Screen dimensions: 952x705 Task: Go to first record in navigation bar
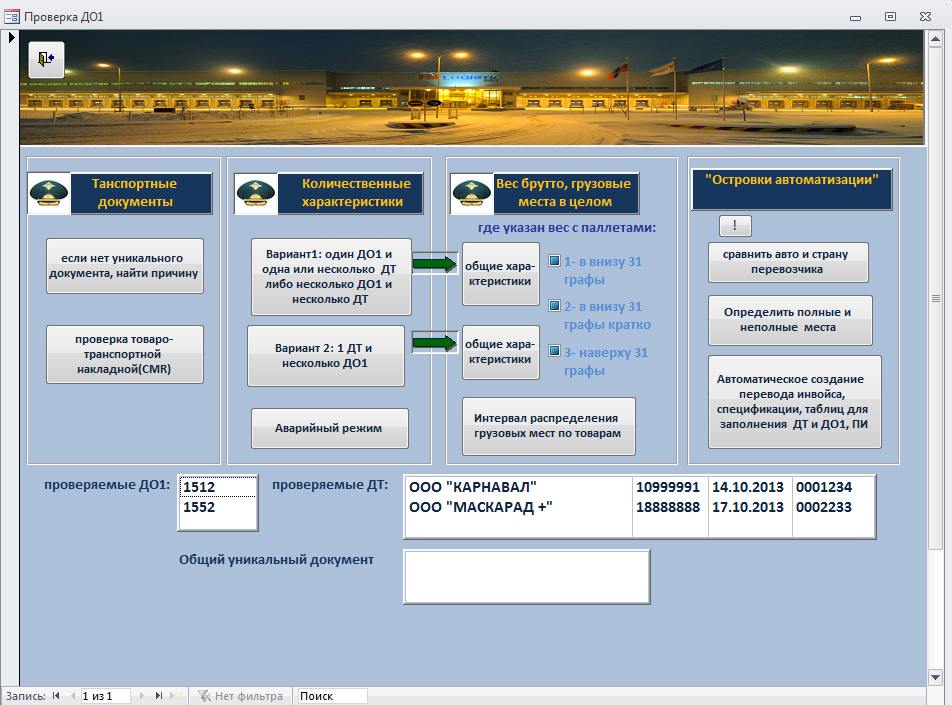coord(56,696)
